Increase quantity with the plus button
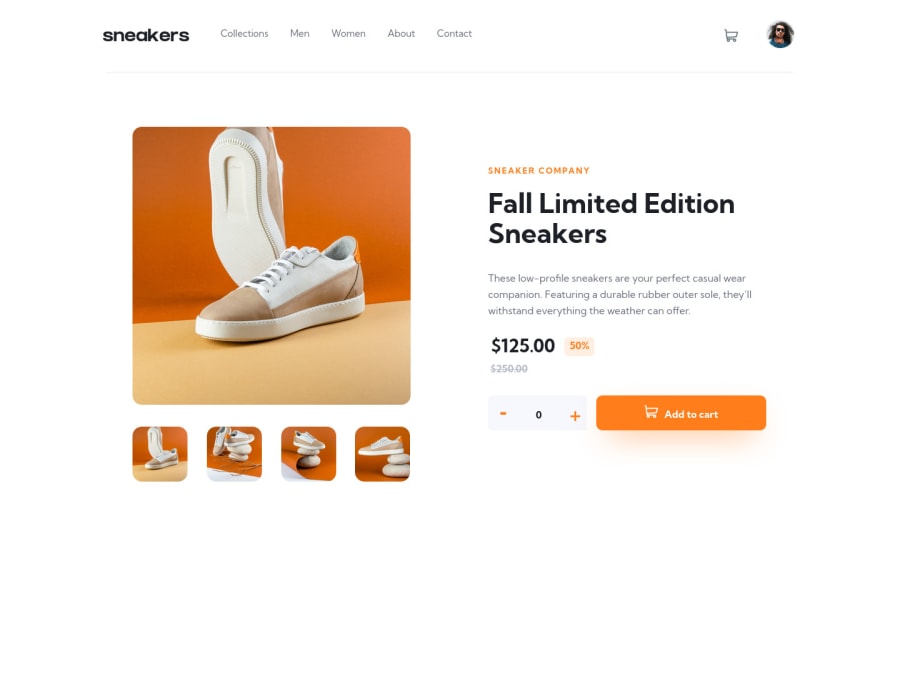 coord(575,416)
